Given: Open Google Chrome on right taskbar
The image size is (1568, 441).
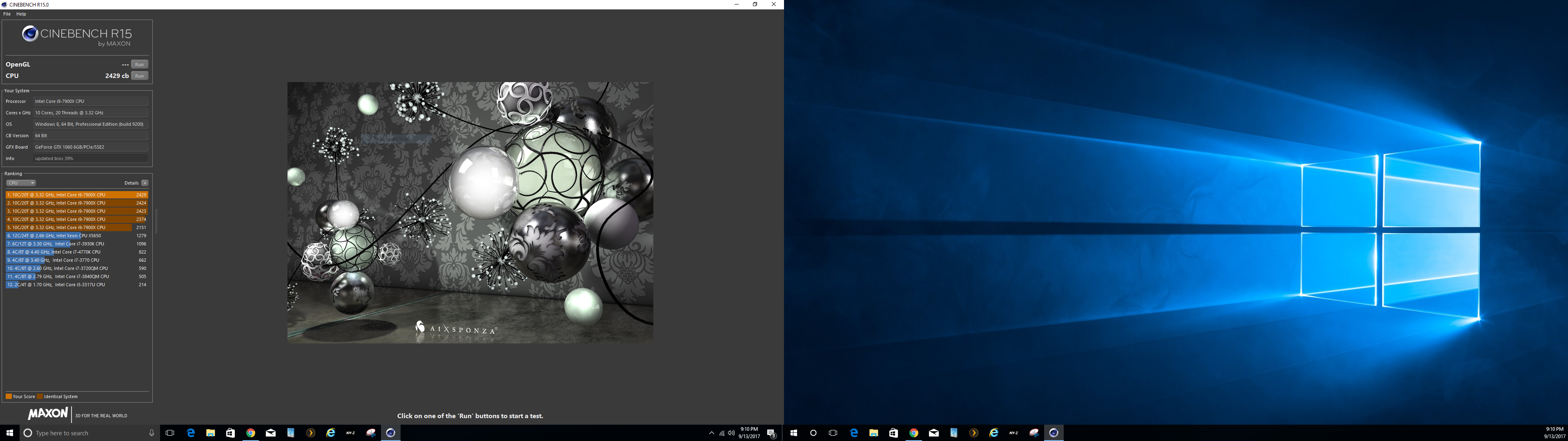Looking at the screenshot, I should pyautogui.click(x=914, y=433).
